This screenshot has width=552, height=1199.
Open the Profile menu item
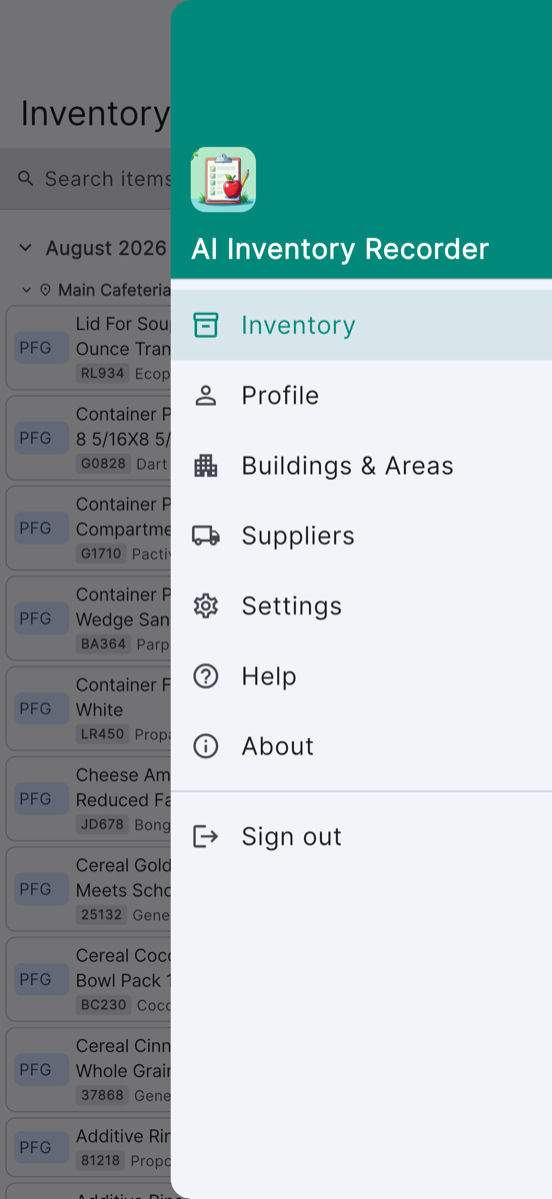361,395
